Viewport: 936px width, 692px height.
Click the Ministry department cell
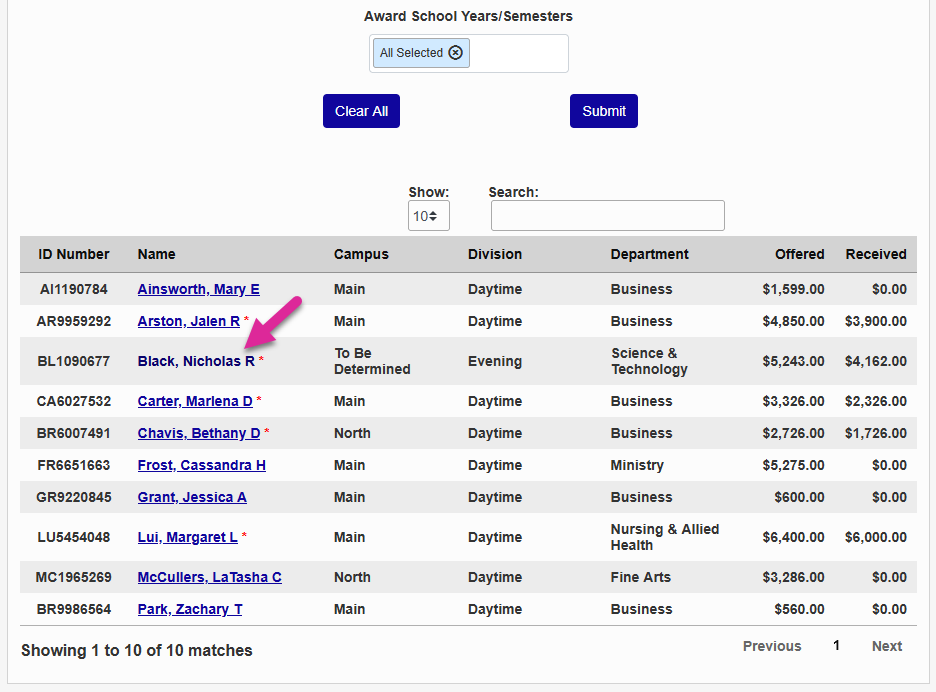pyautogui.click(x=637, y=465)
